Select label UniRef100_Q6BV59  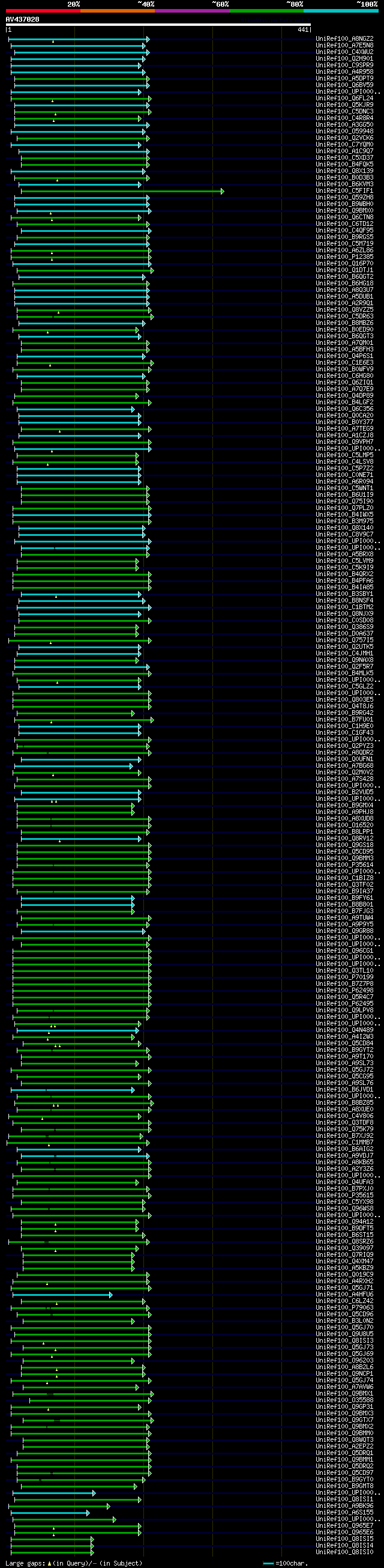344,85
